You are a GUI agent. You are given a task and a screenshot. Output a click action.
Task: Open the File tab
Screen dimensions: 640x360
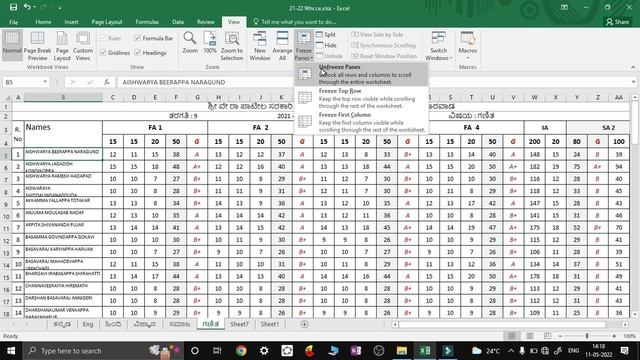[13, 22]
